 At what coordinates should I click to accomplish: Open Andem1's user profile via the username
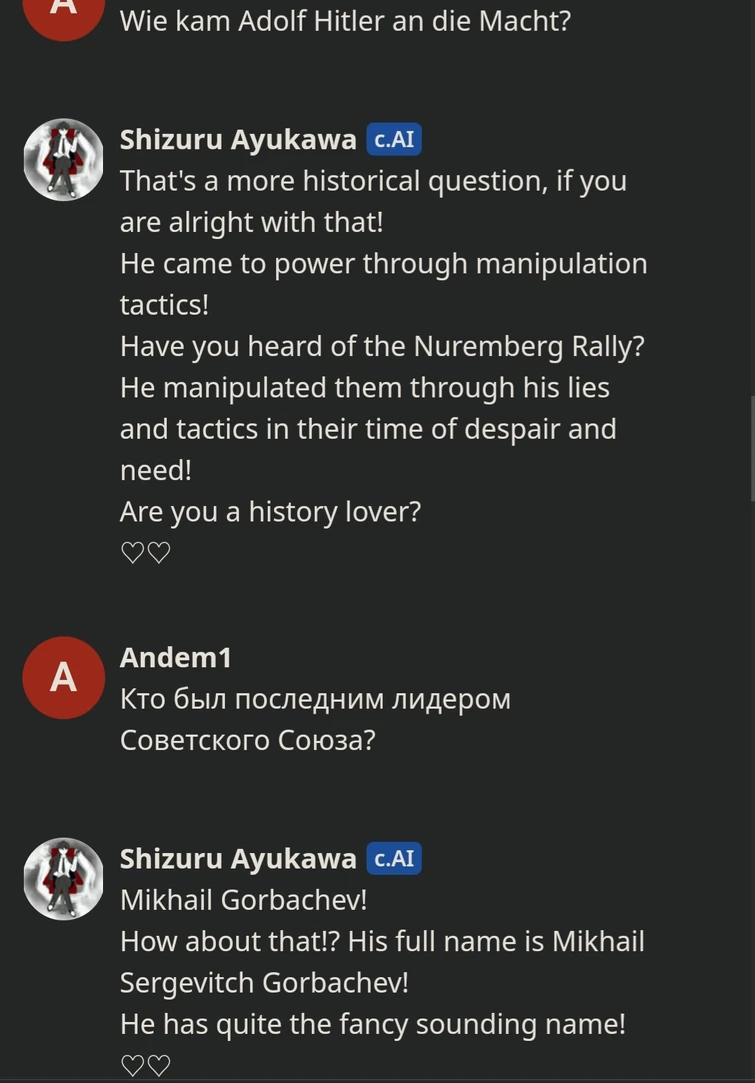tap(175, 657)
